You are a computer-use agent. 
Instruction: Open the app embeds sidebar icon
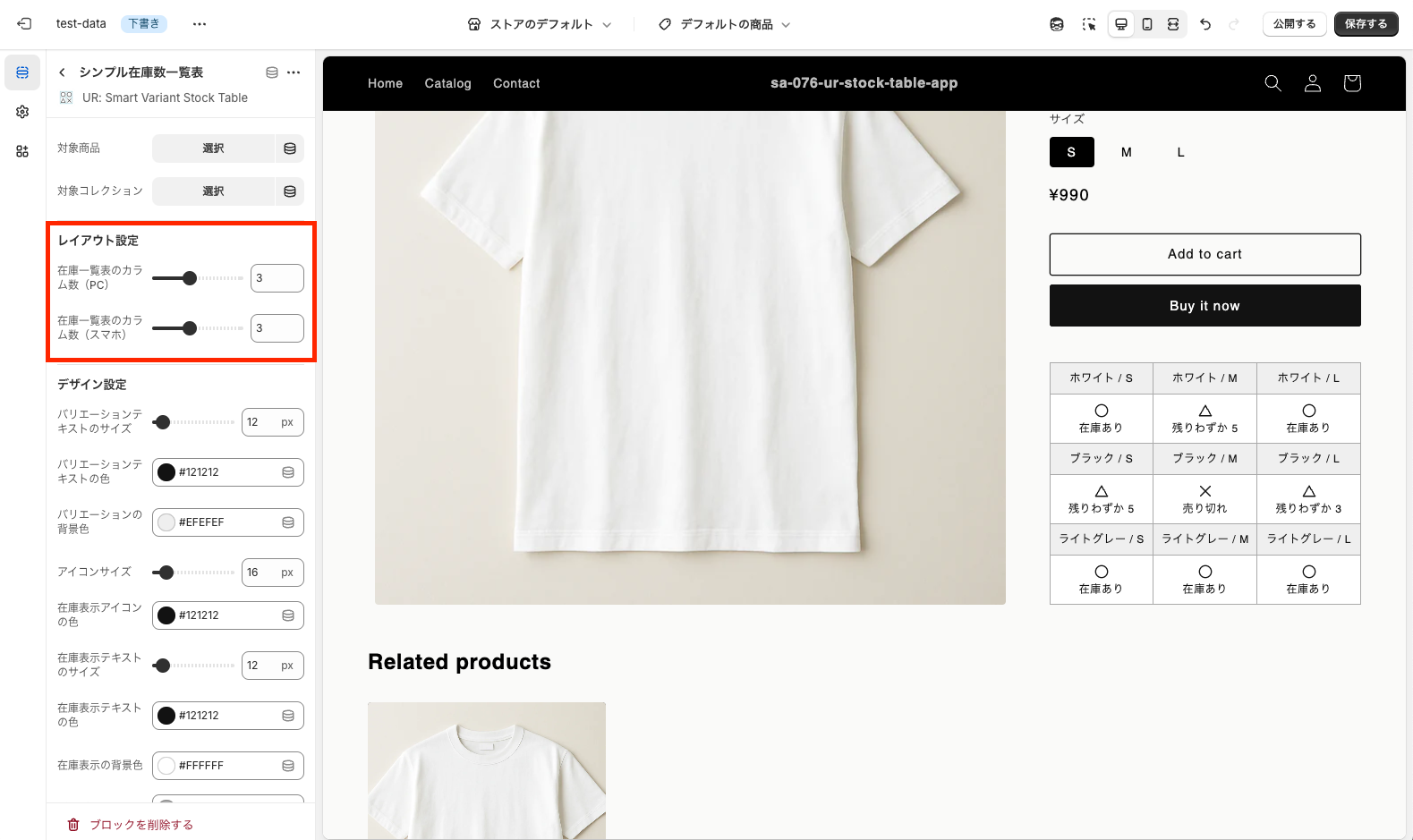(x=22, y=151)
